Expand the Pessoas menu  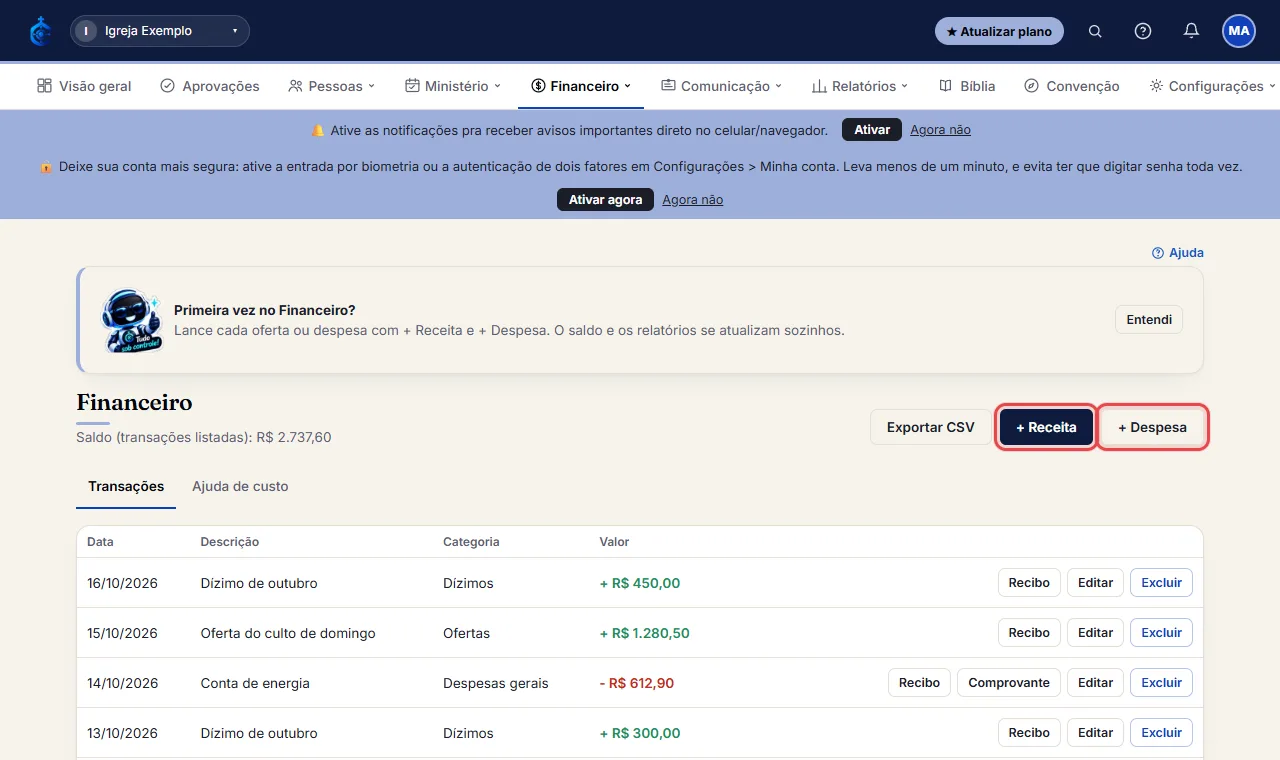[331, 86]
